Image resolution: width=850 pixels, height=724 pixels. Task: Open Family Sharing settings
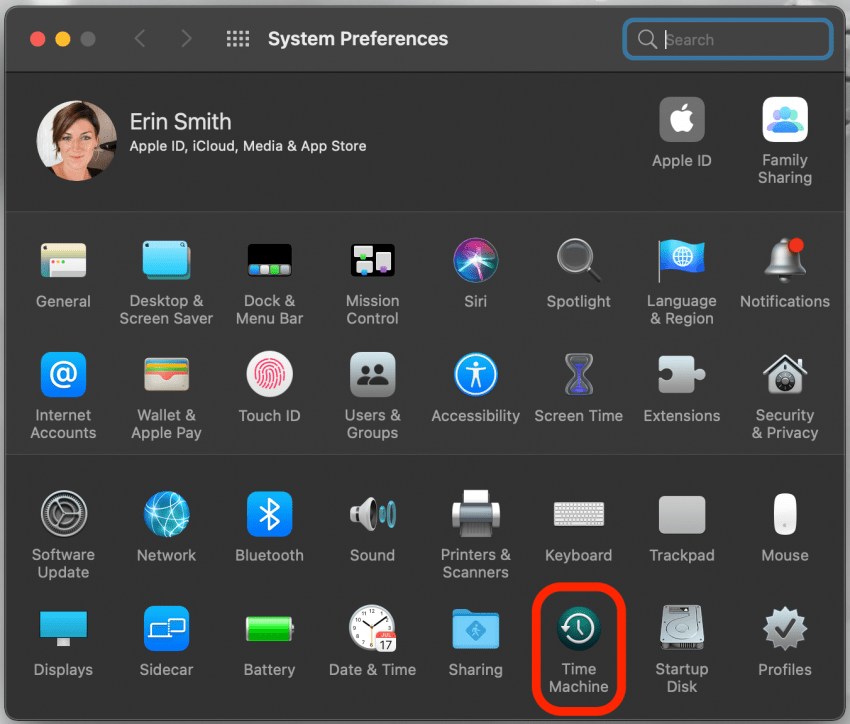coord(784,121)
